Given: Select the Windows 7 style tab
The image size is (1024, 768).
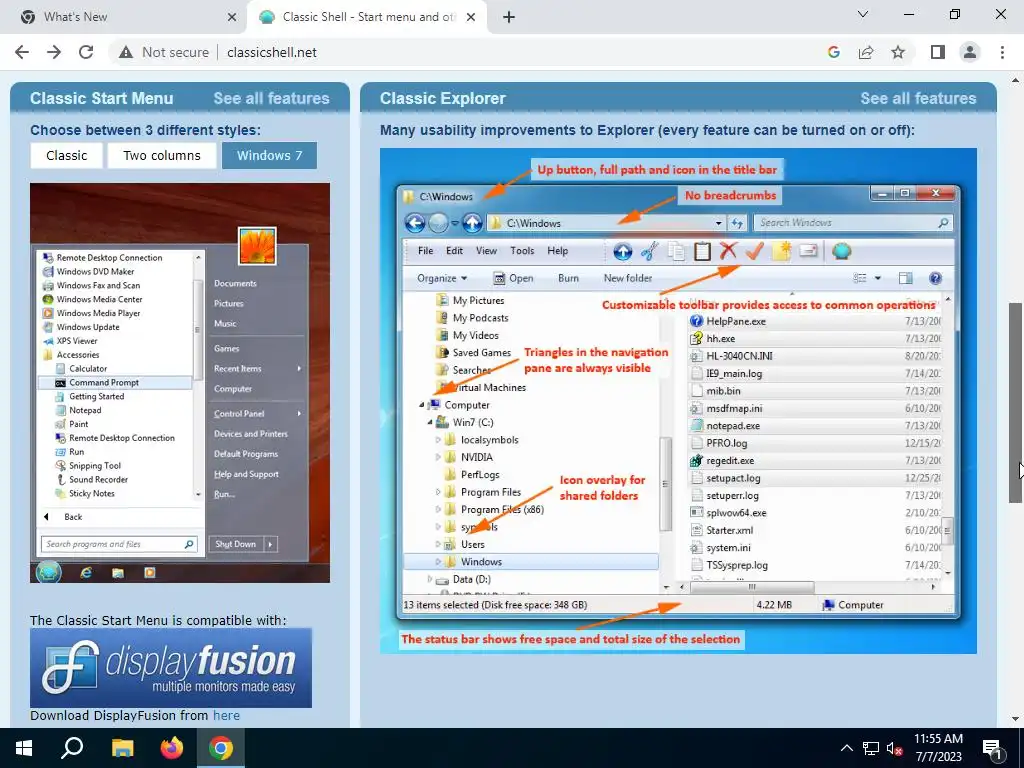Looking at the screenshot, I should pos(270,155).
